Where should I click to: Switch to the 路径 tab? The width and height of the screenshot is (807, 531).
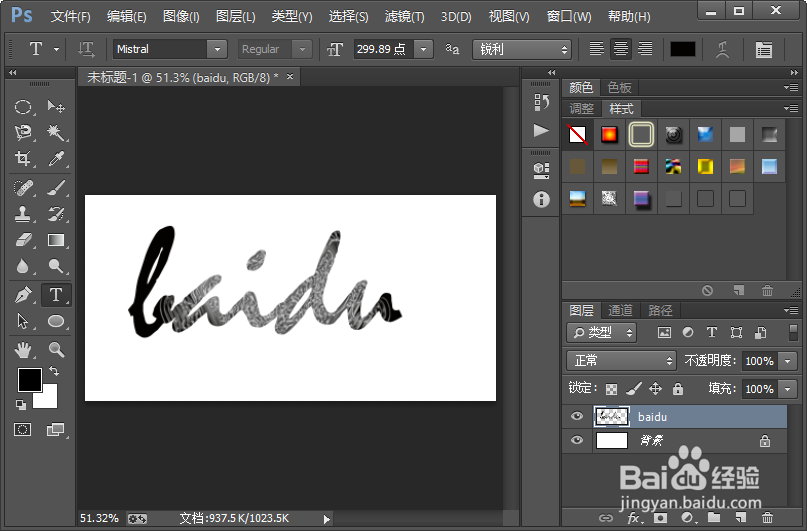pyautogui.click(x=660, y=310)
